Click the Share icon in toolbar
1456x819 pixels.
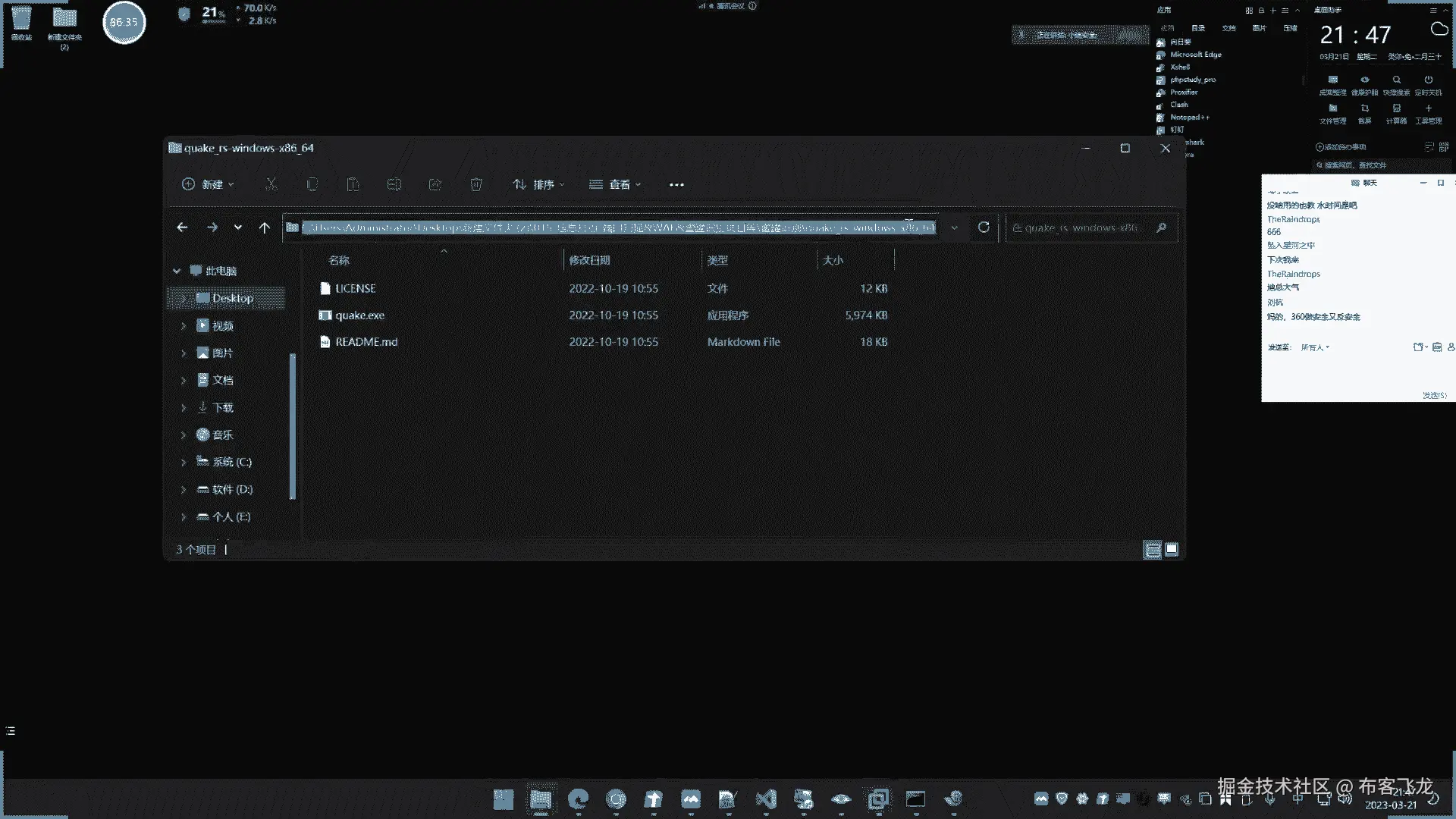(435, 184)
